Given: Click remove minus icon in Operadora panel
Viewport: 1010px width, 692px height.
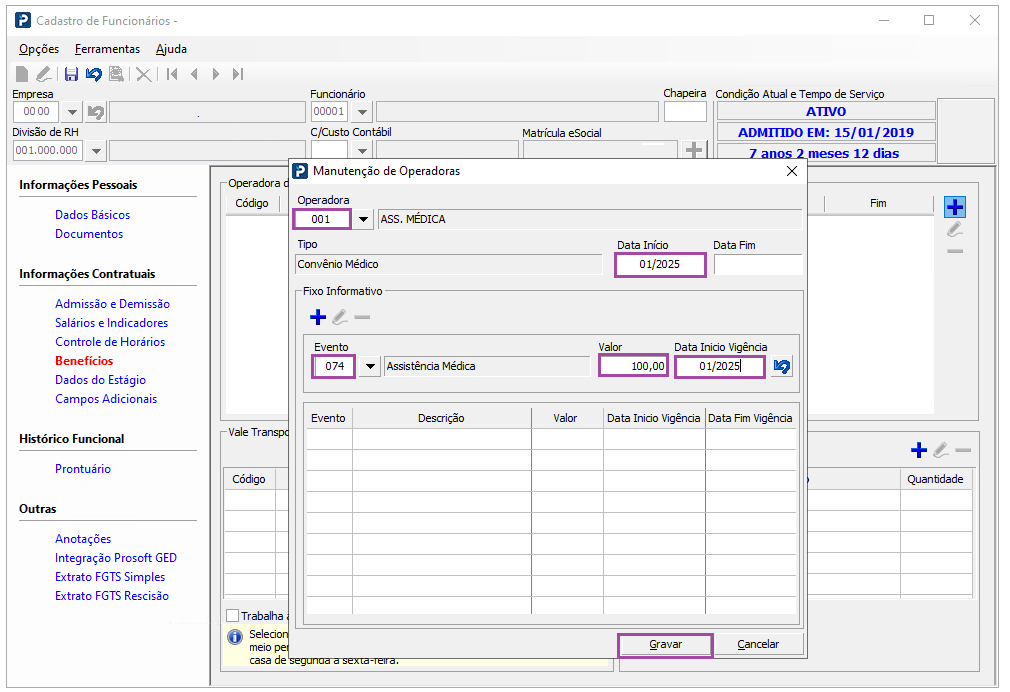Looking at the screenshot, I should click(955, 251).
